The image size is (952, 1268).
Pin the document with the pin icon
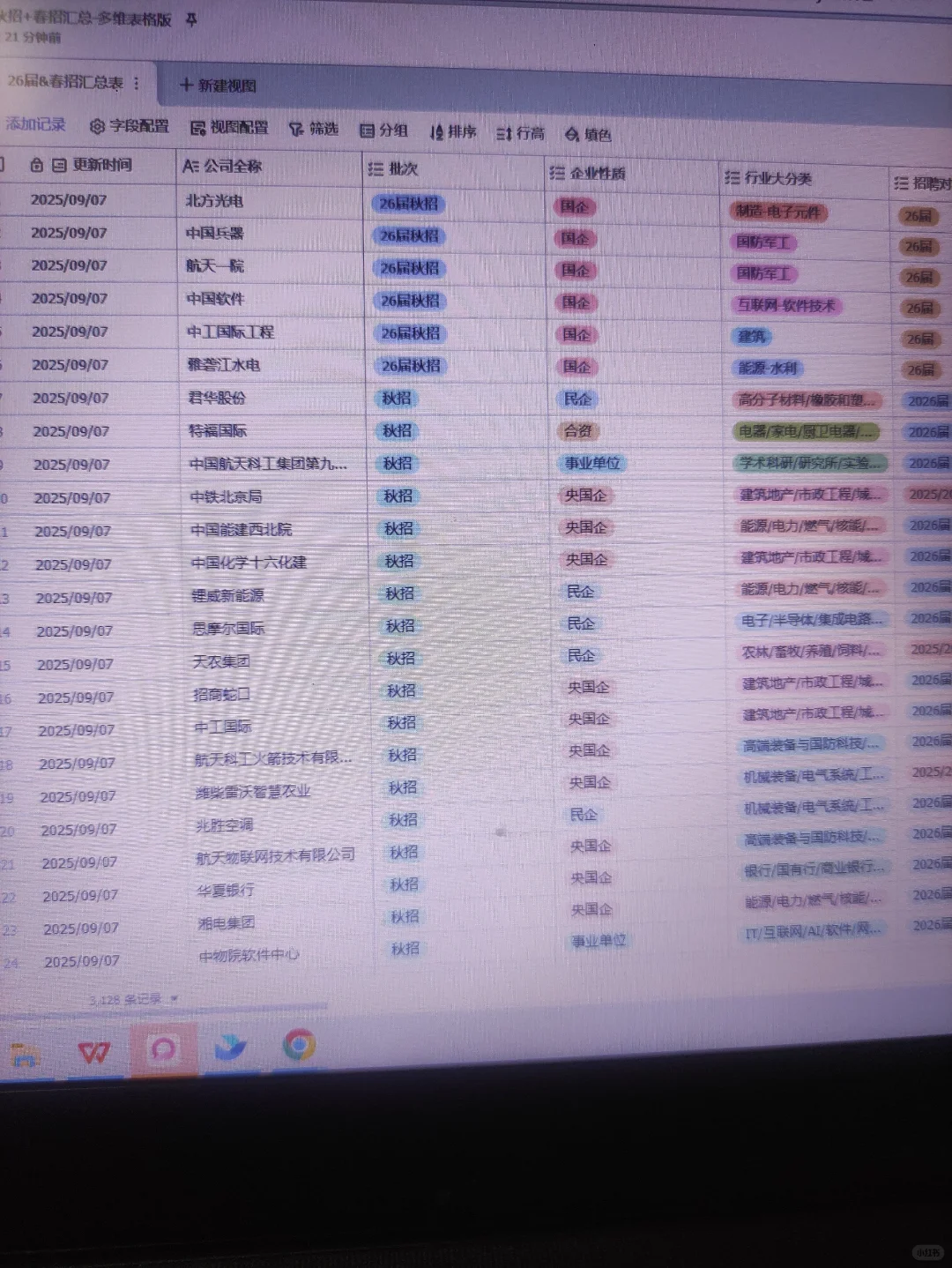coord(191,19)
